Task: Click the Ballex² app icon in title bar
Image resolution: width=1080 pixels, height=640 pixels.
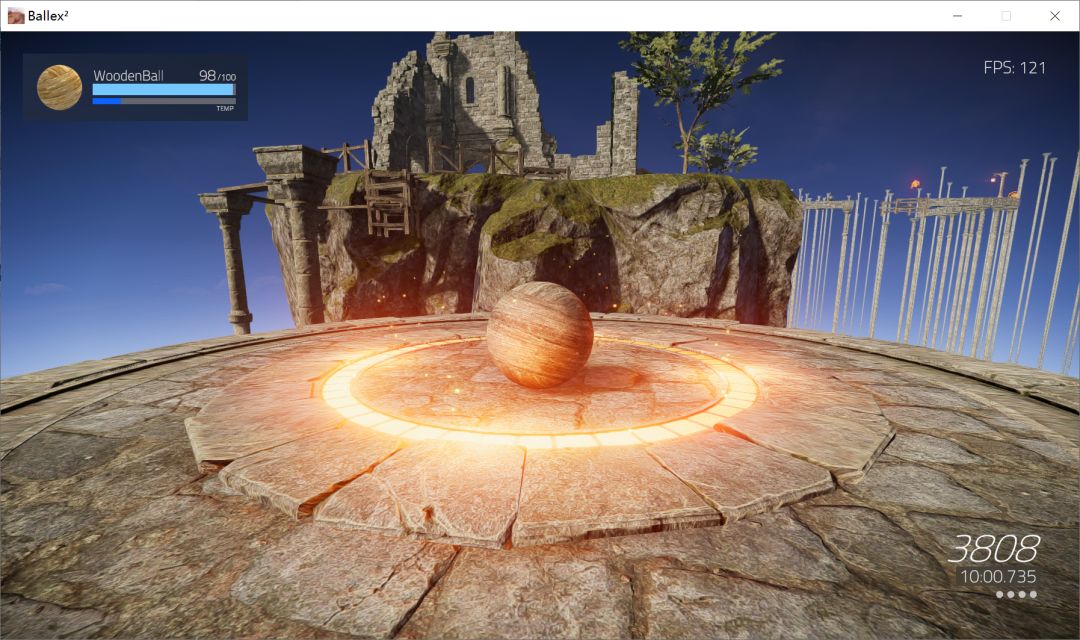Action: click(x=16, y=15)
